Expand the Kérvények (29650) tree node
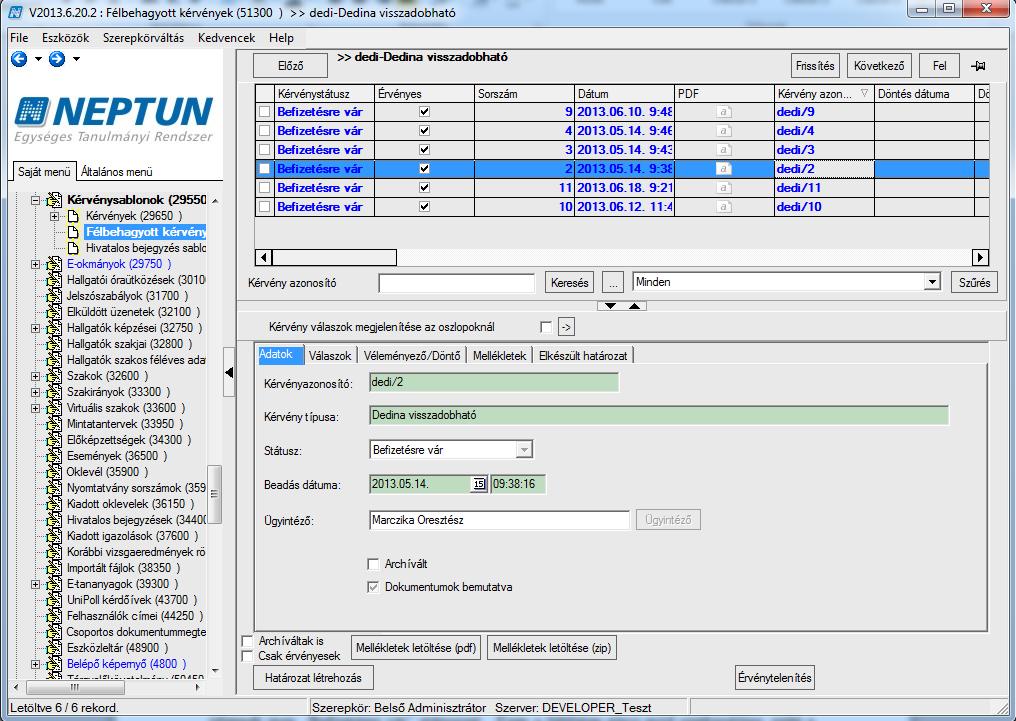Viewport: 1016px width, 721px height. point(55,216)
